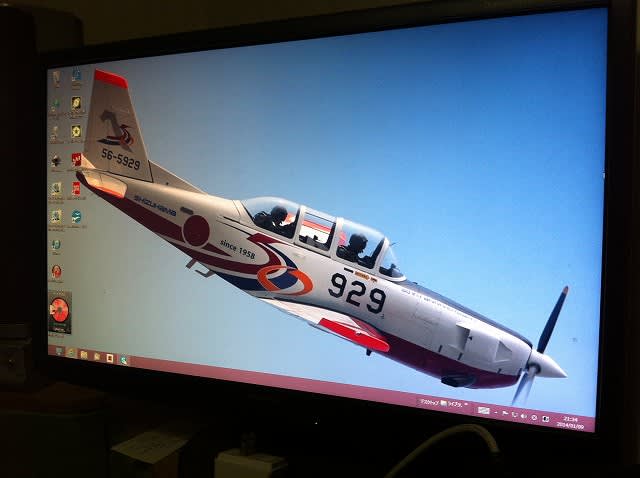Open the yellow File Explorer folder on the taskbar
640x478 pixels.
(84, 355)
